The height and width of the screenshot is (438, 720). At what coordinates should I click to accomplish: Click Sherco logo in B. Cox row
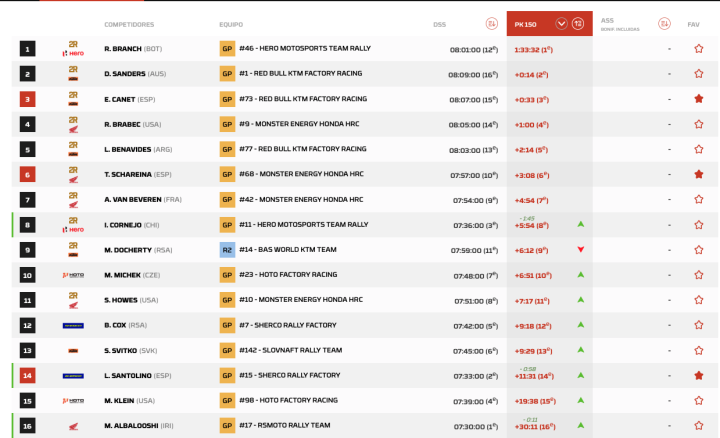click(x=73, y=326)
